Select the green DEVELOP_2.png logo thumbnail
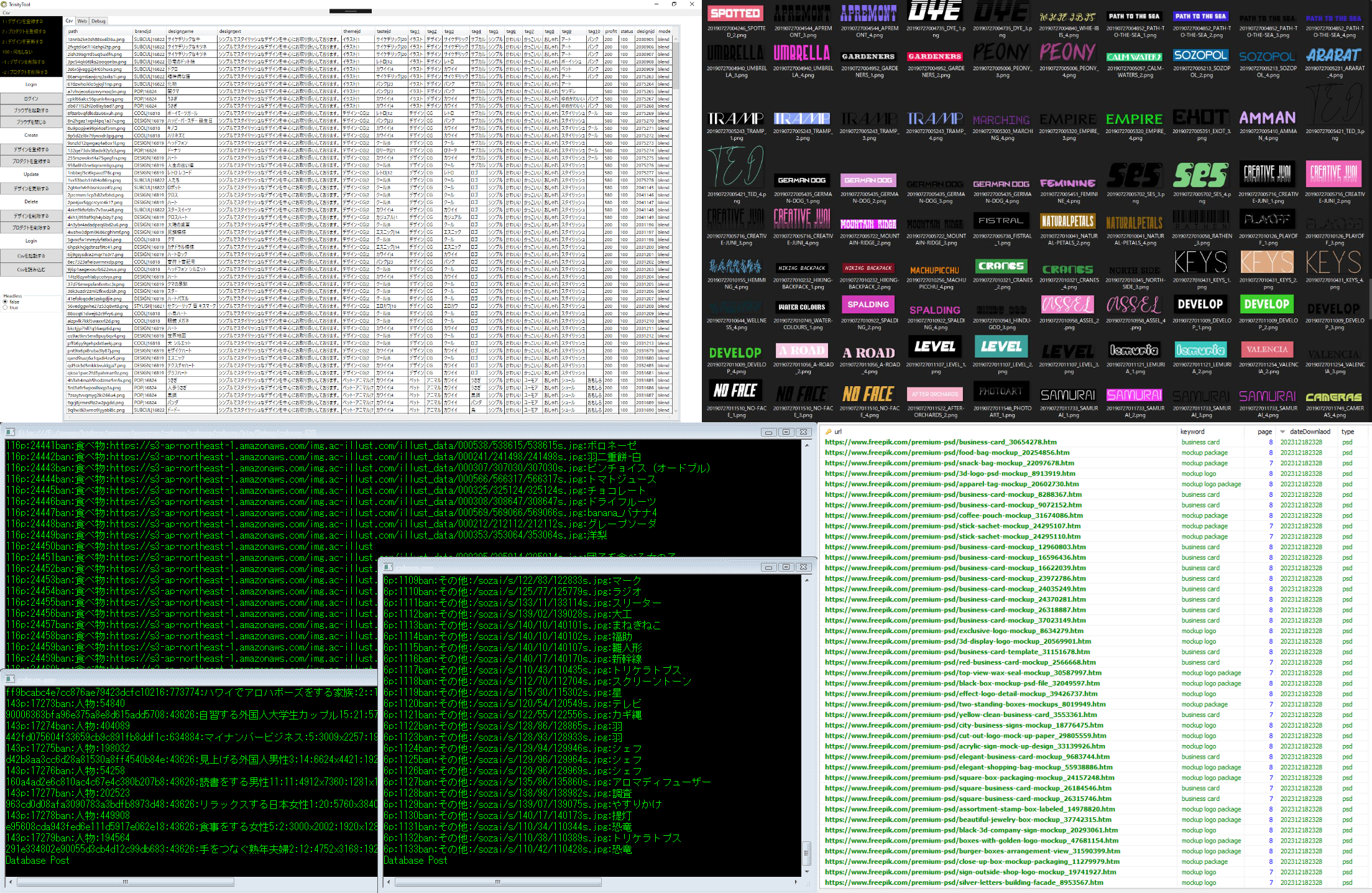Viewport: 1372px width, 893px height. point(1267,305)
